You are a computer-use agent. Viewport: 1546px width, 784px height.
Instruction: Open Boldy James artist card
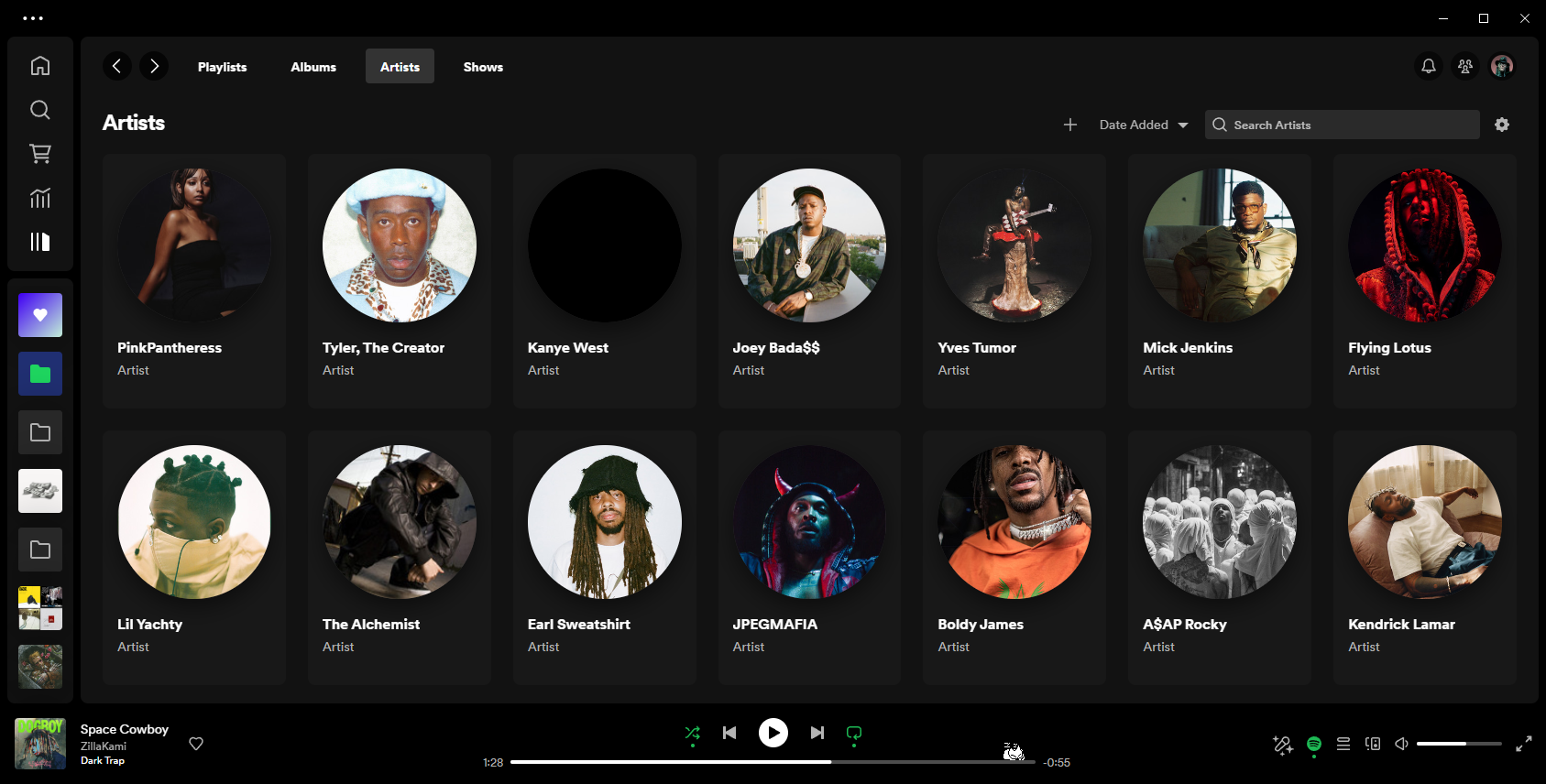coord(1014,558)
